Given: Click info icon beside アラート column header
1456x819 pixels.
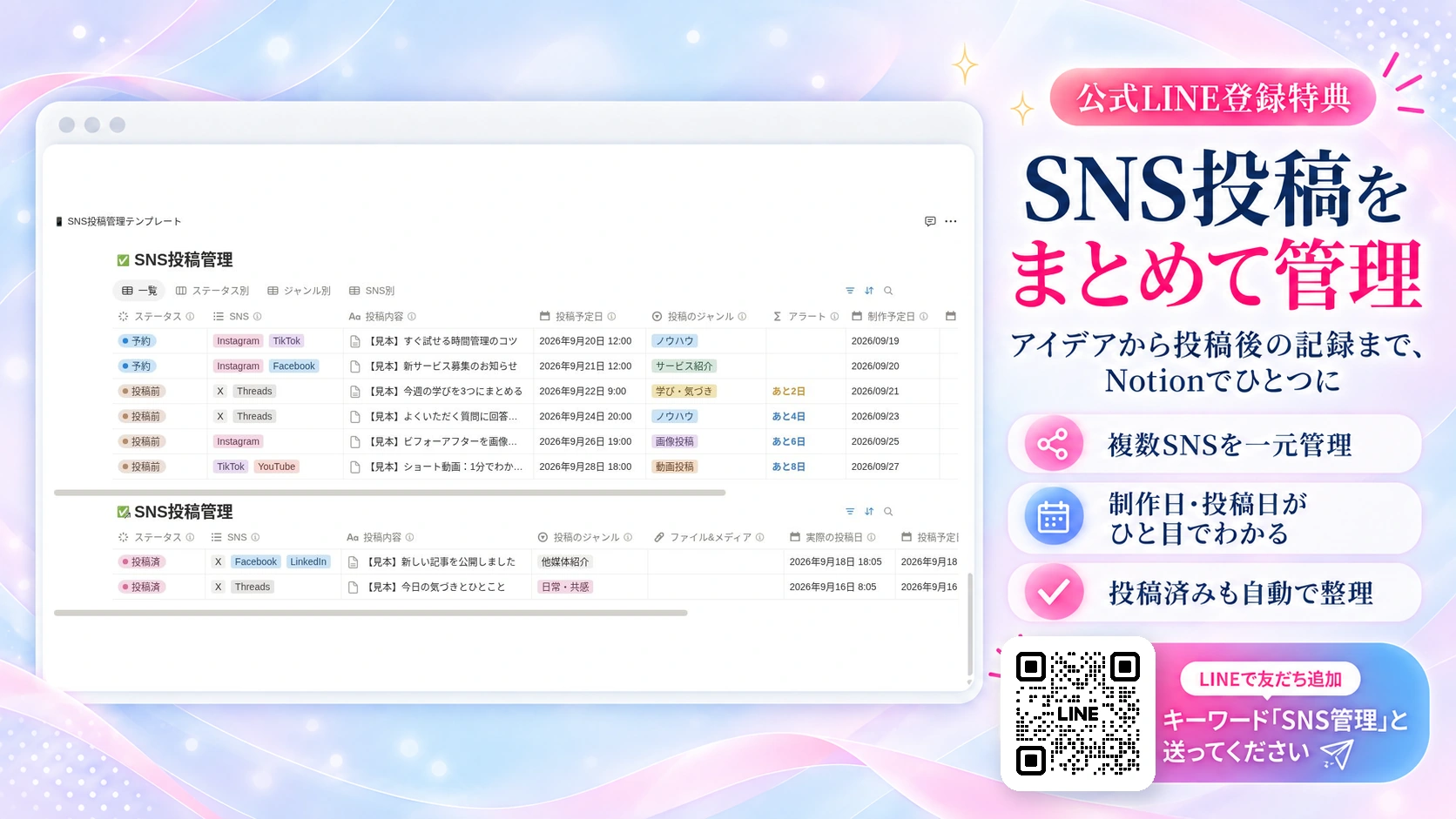Looking at the screenshot, I should [x=834, y=317].
